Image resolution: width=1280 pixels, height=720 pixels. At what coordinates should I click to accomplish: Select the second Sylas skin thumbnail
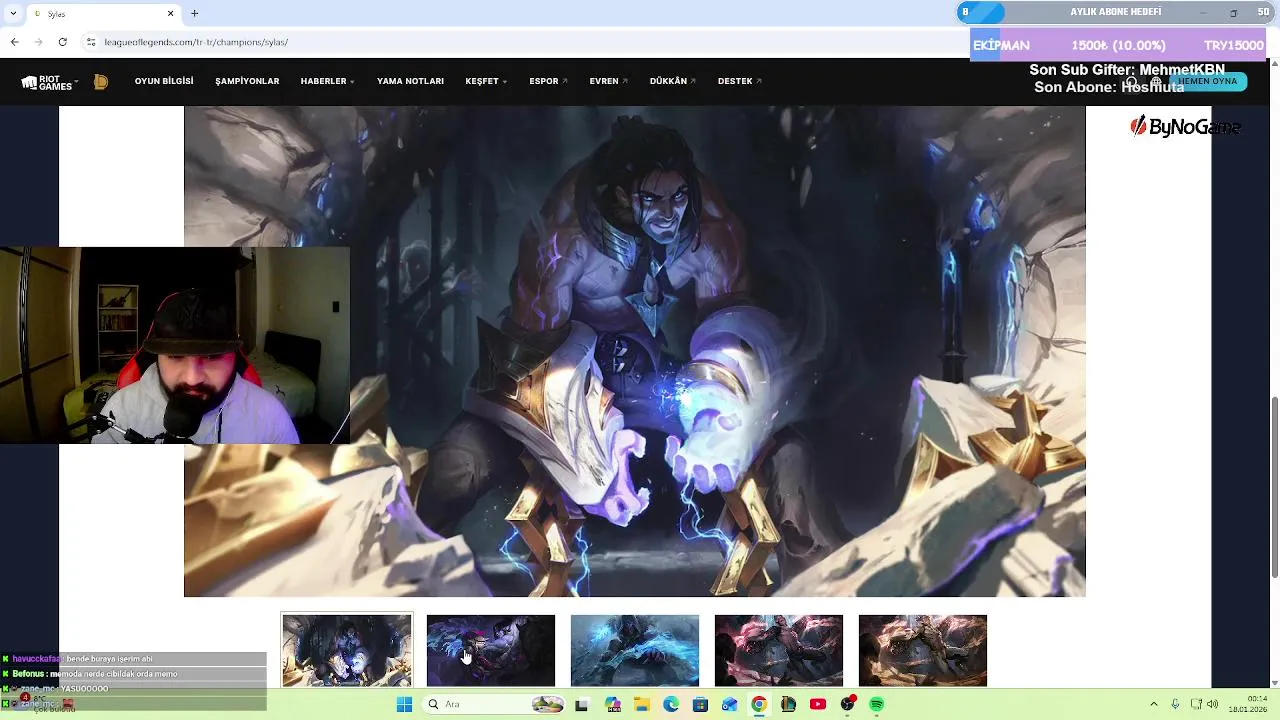491,650
